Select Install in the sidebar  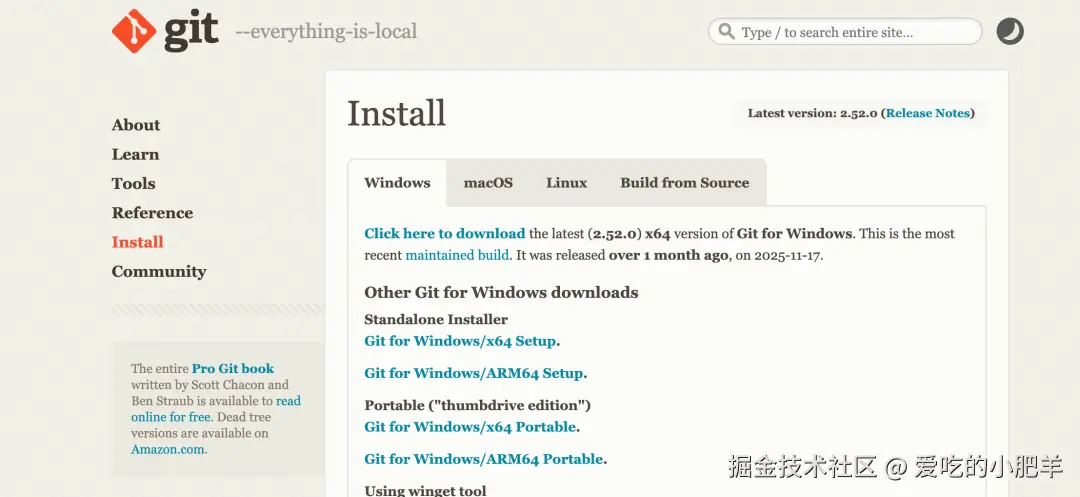[x=138, y=242]
